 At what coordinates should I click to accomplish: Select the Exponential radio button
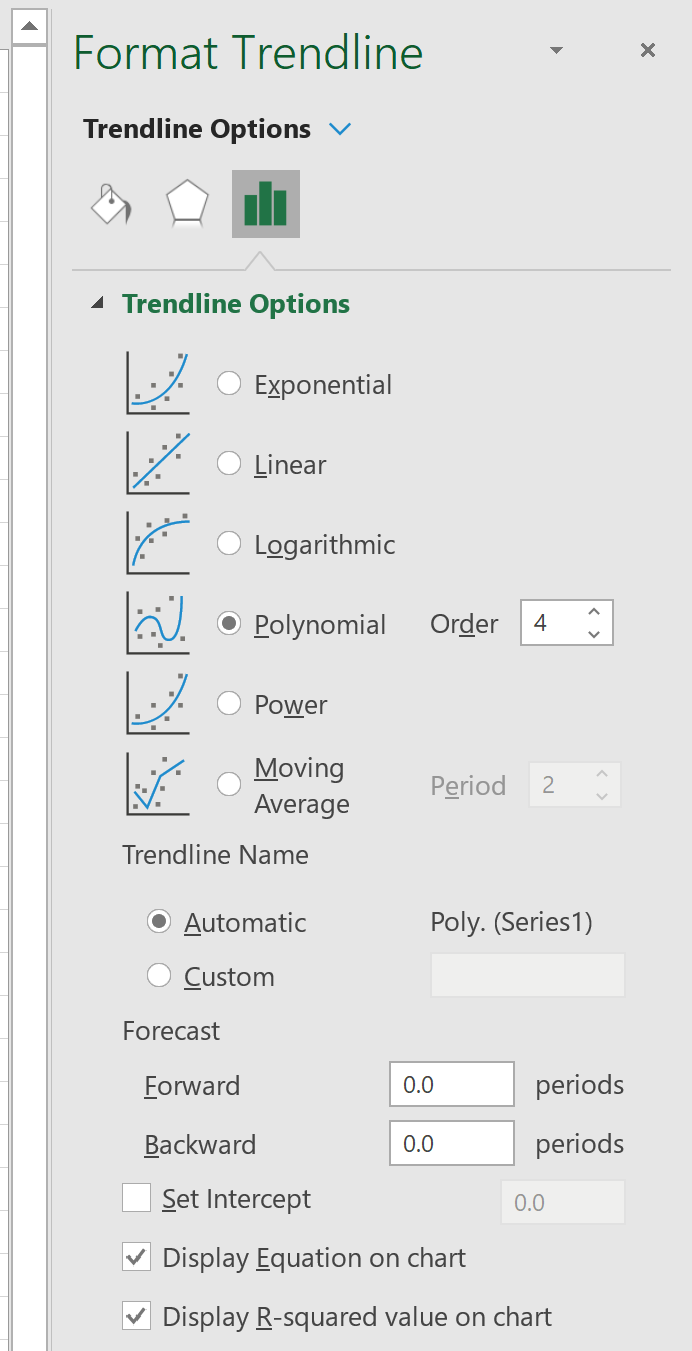click(x=229, y=383)
